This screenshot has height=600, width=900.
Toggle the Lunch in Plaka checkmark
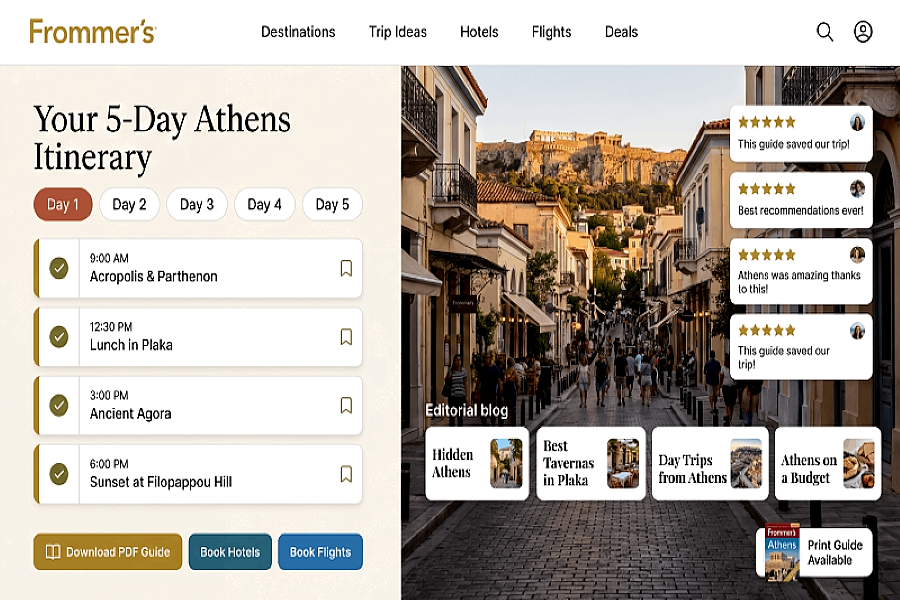[x=59, y=336]
